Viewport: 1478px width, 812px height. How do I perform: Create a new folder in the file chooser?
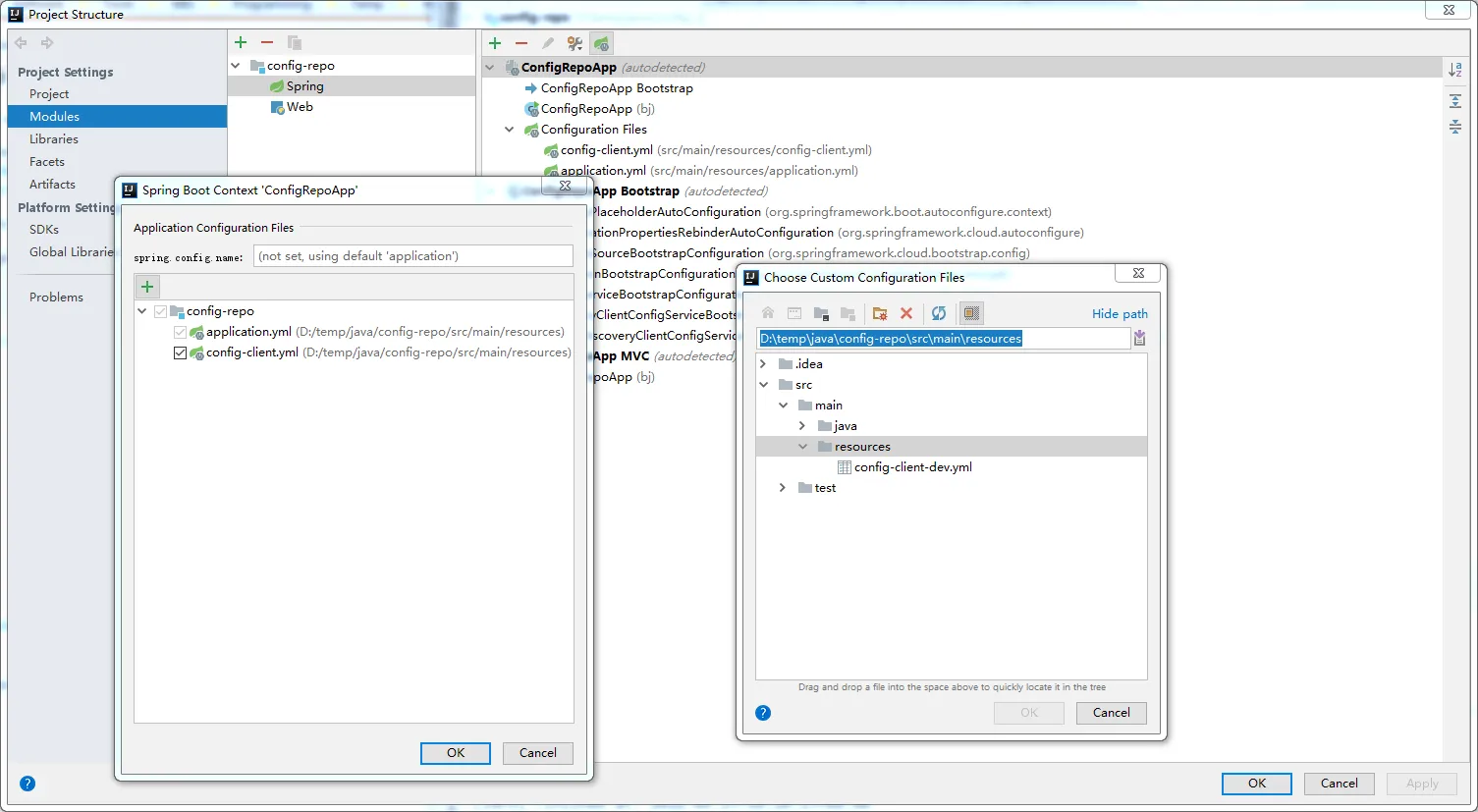(x=880, y=313)
